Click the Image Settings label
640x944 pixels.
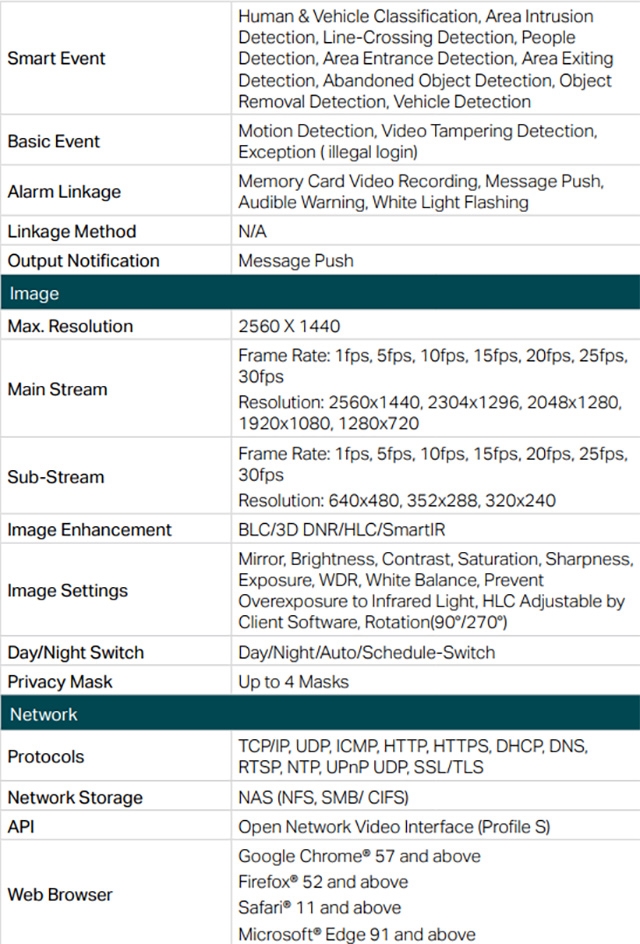pos(67,591)
